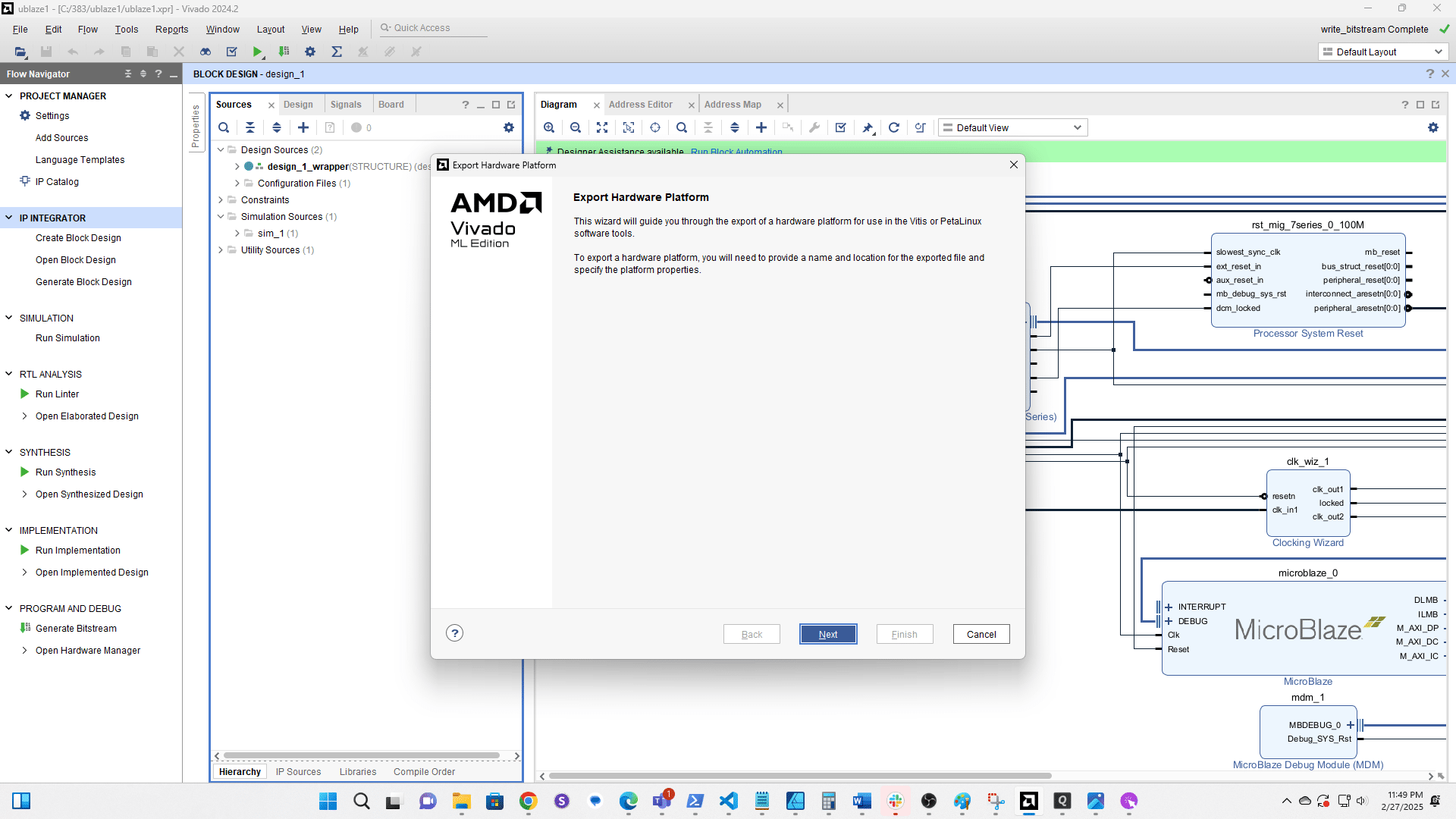Open the Reports menu

(x=171, y=29)
